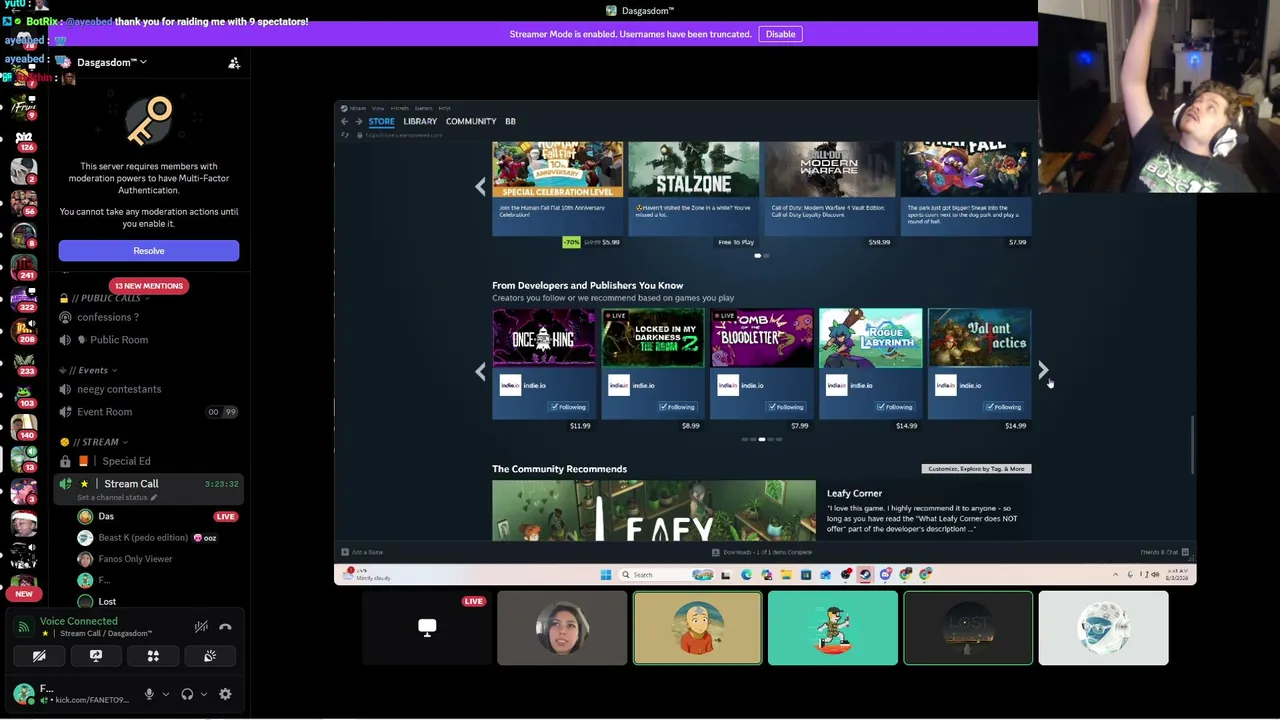Jump to 13 new mentions

148,286
